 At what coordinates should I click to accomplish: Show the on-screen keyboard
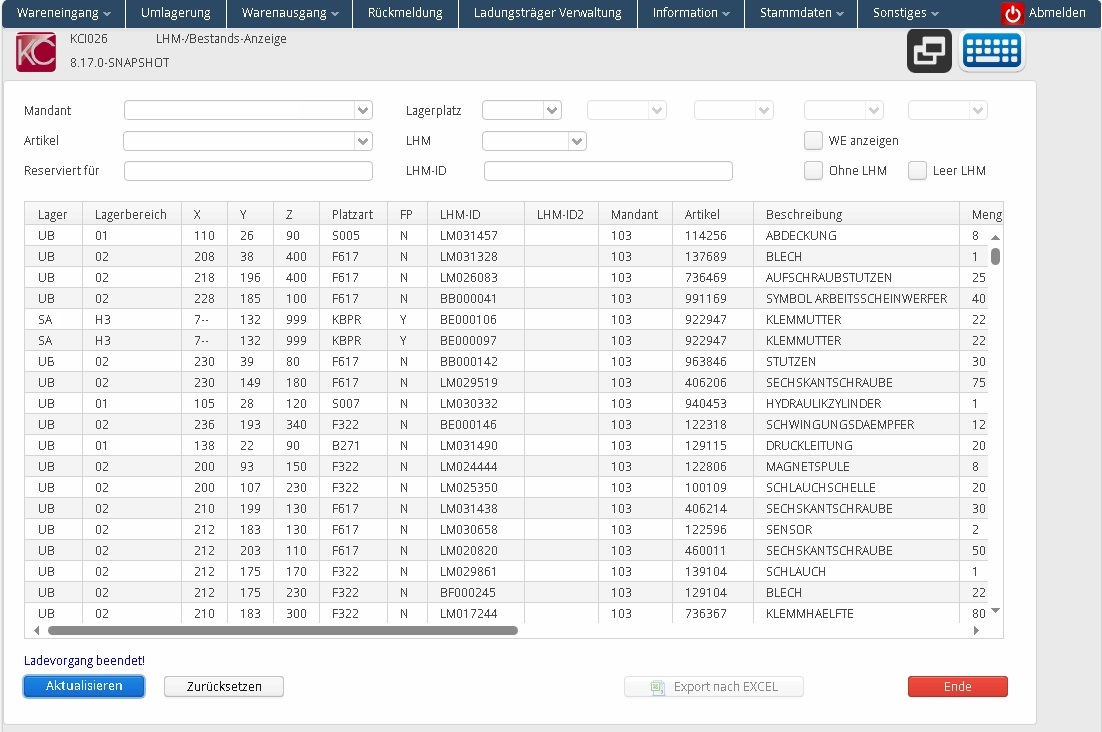click(x=992, y=51)
